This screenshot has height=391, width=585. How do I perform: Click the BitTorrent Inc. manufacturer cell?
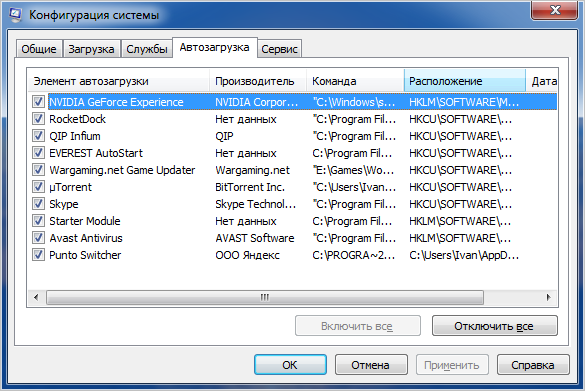(250, 187)
